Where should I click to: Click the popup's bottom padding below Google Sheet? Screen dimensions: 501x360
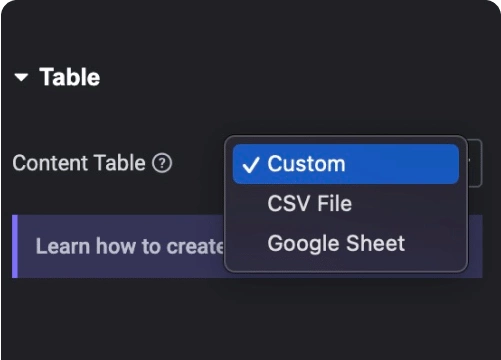pyautogui.click(x=346, y=267)
